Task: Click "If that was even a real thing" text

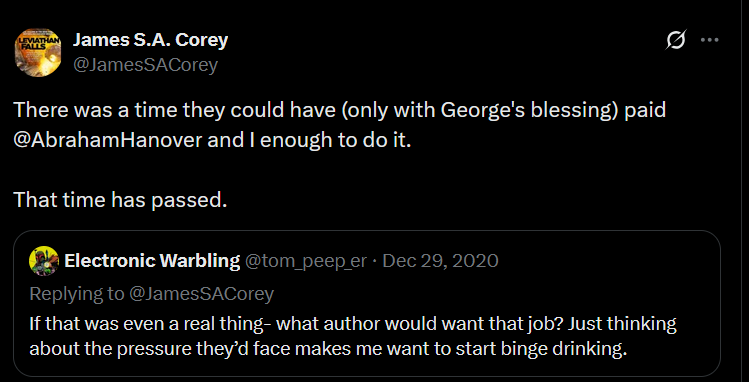Action: point(146,324)
